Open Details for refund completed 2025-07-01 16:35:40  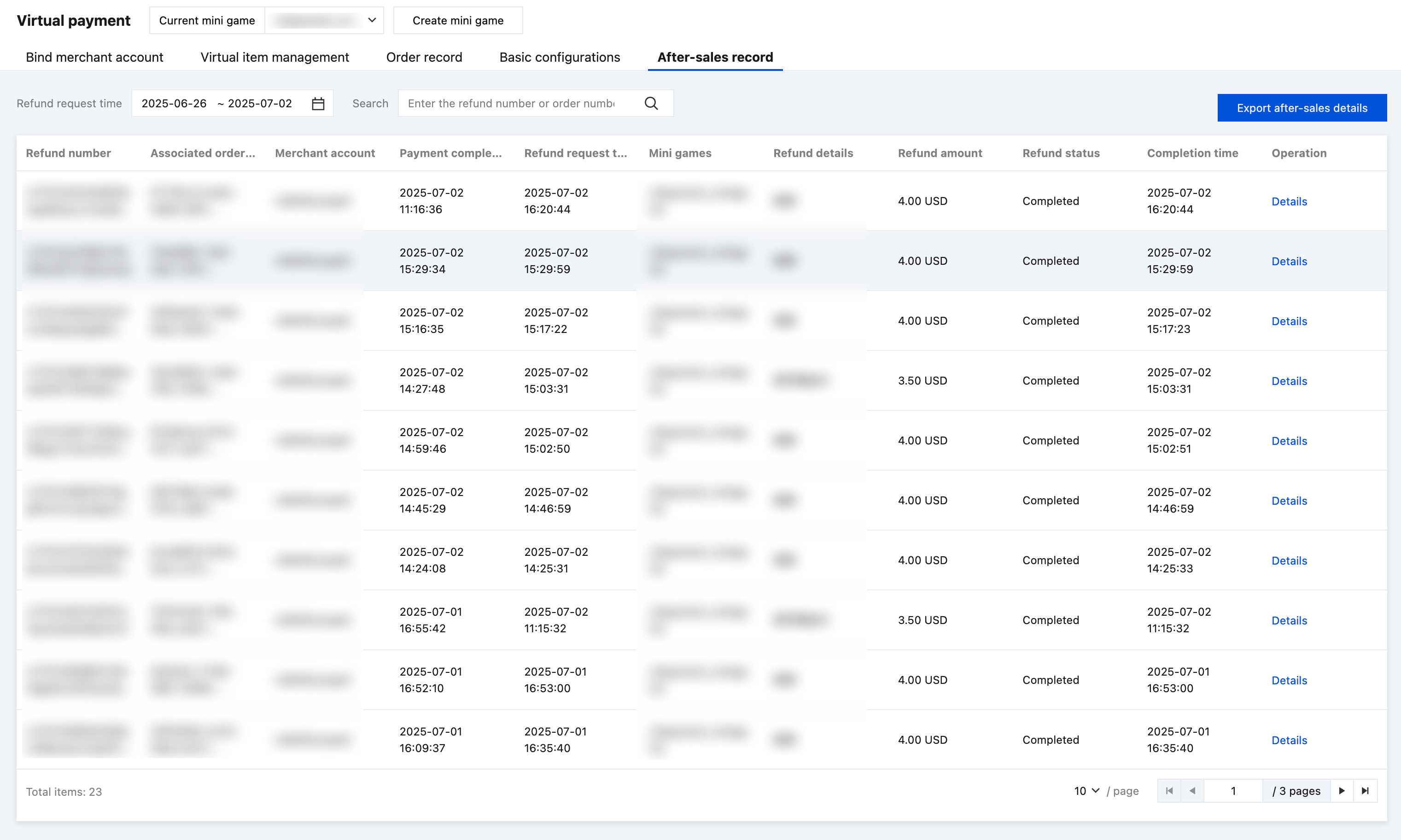(x=1289, y=741)
